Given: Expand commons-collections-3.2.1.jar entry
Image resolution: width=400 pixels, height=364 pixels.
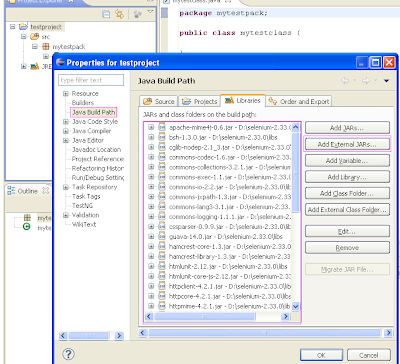Looking at the screenshot, I should click(x=151, y=167).
